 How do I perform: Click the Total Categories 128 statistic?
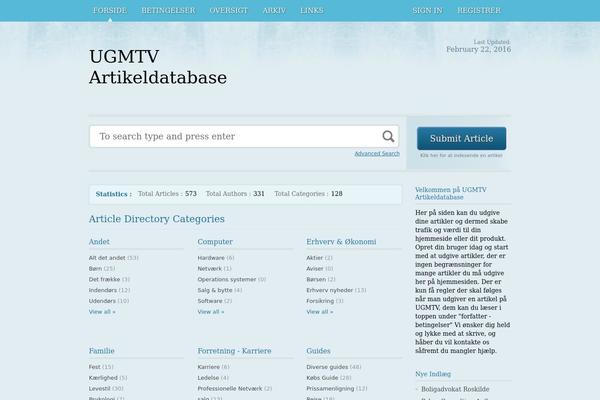click(308, 194)
